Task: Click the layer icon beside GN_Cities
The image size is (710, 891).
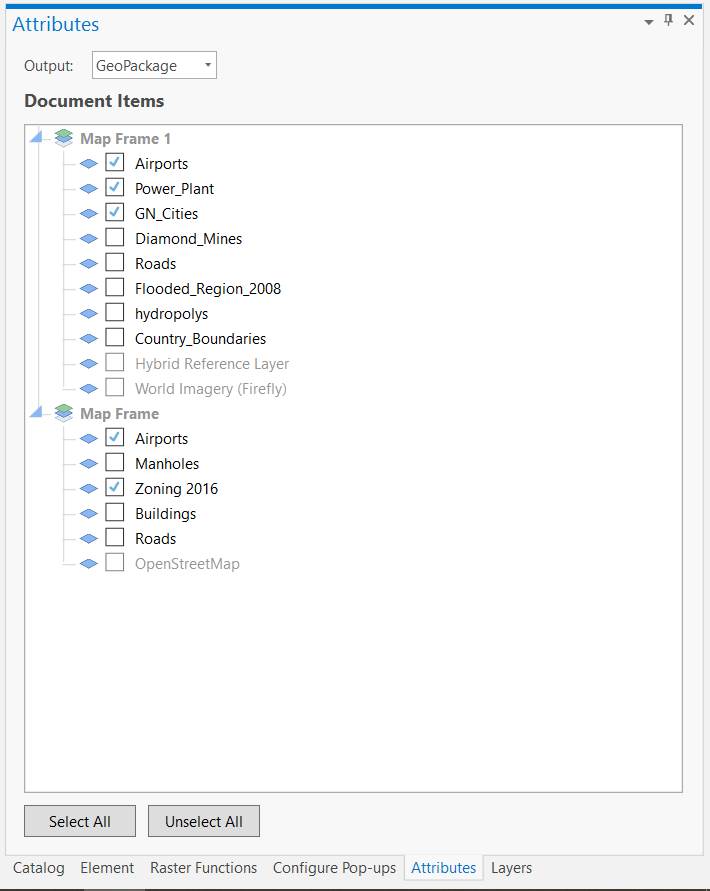Action: click(x=89, y=214)
